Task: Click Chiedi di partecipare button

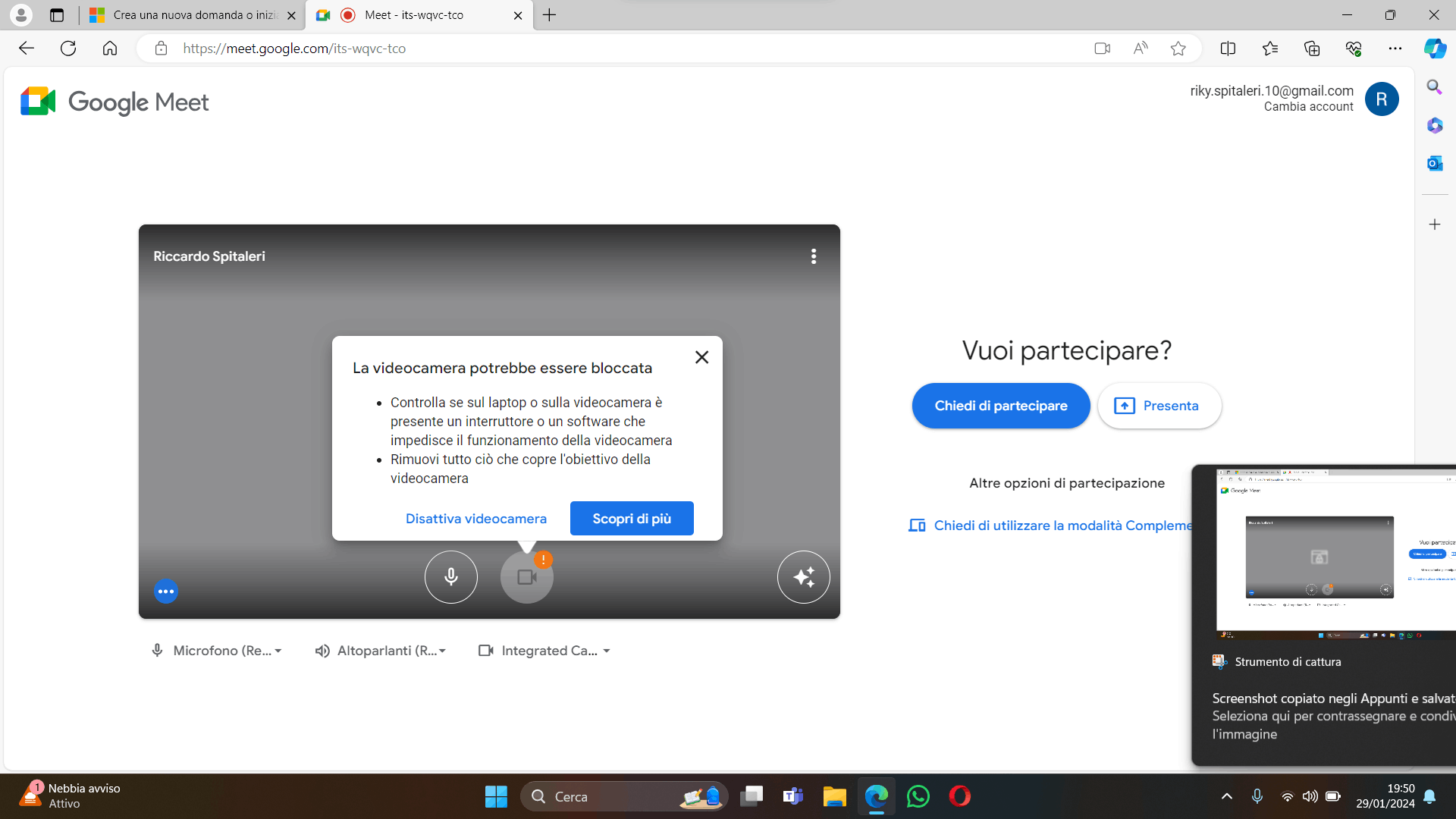Action: pyautogui.click(x=1000, y=406)
